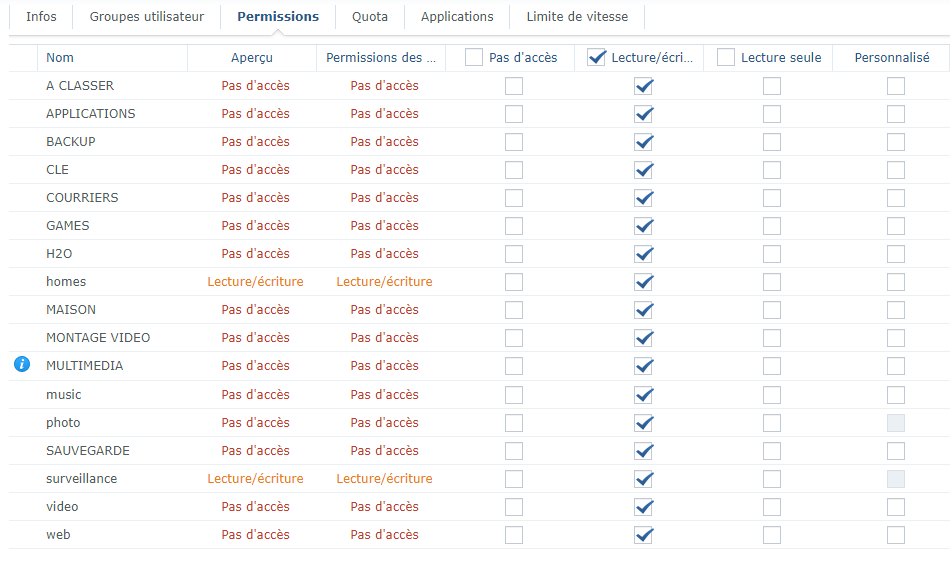Image resolution: width=950 pixels, height=563 pixels.
Task: Select the MONTAGE VIDEO folder name
Action: (x=98, y=338)
